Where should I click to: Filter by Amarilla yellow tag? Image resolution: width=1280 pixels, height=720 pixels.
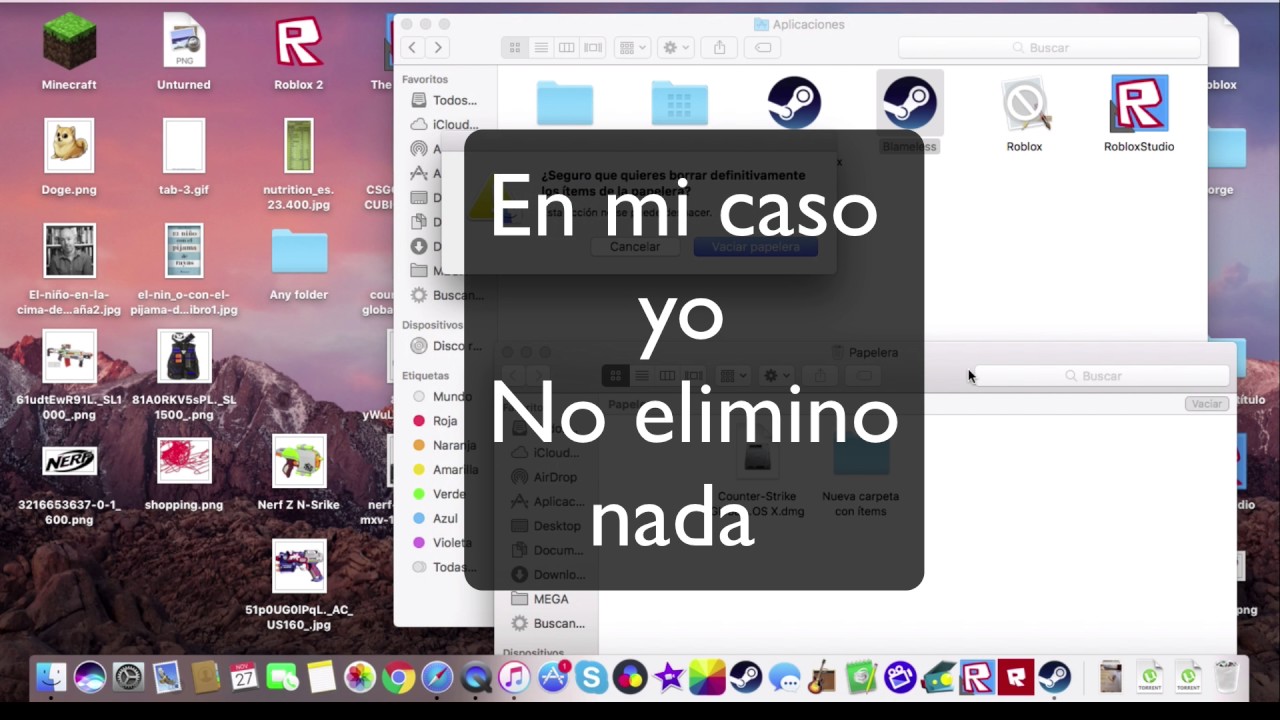click(x=446, y=470)
